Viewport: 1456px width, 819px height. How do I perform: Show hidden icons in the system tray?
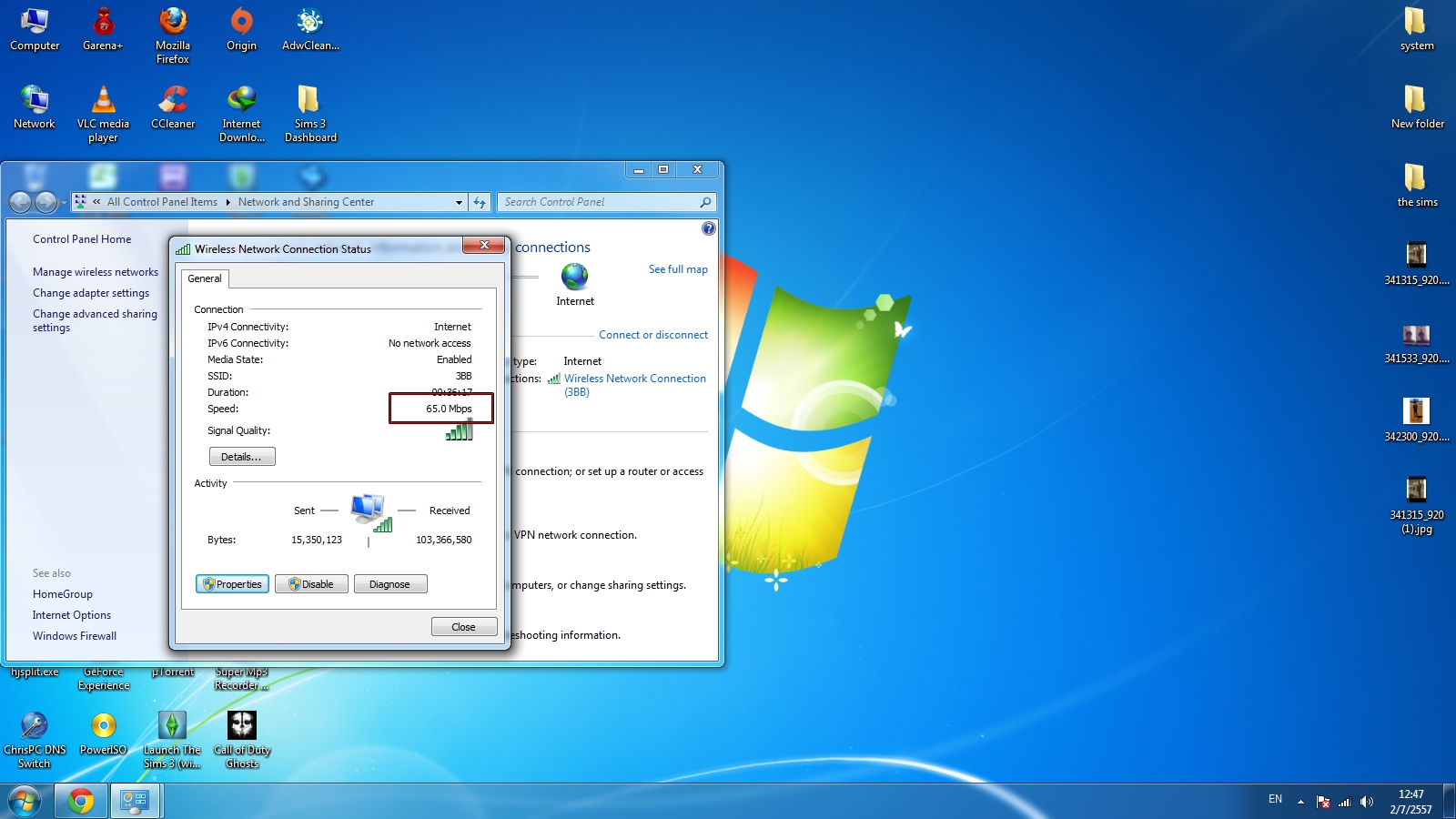(1300, 802)
